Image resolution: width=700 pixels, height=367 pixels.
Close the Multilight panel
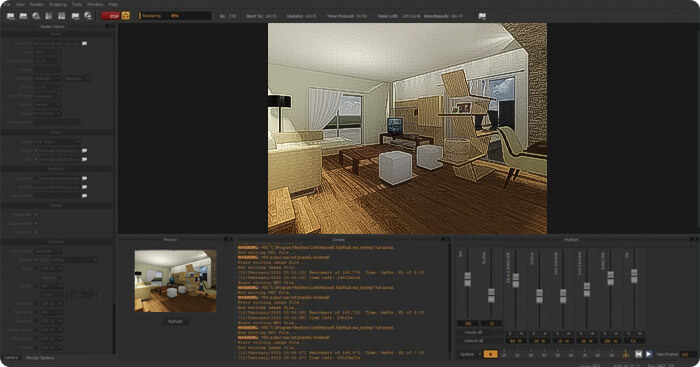(696, 240)
